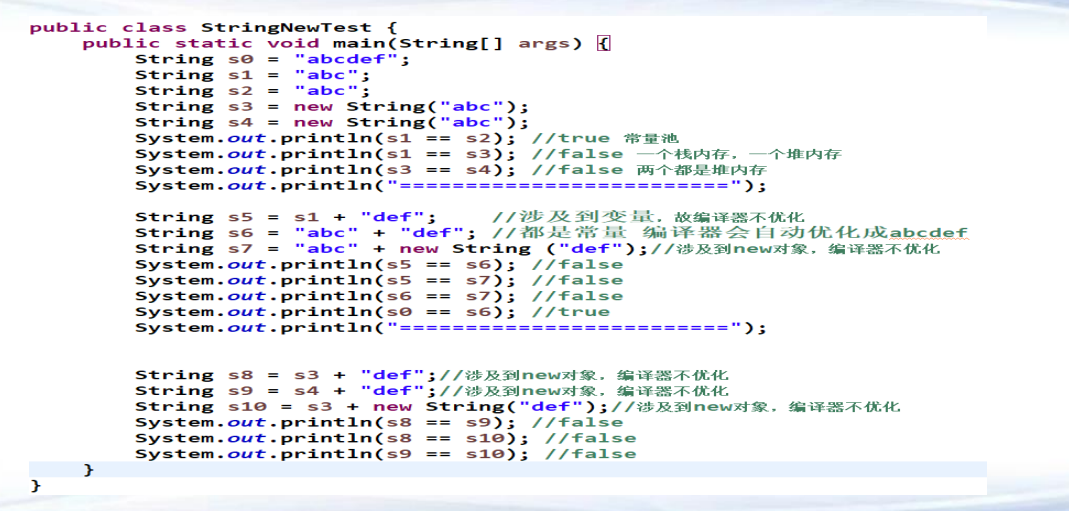Click the comment ending with 'abcdef' on s6 line

click(x=729, y=233)
